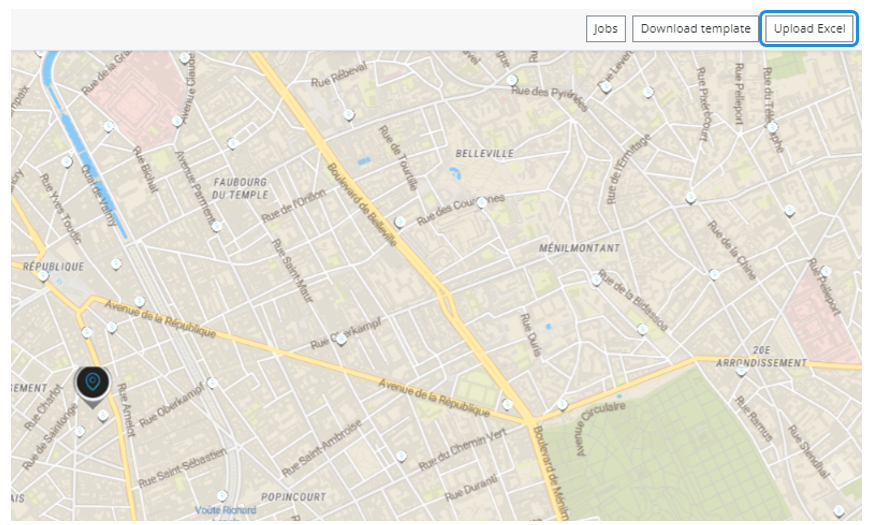Select the marker beneath the 20E Arrondissement label
Image resolution: width=872 pixels, height=525 pixels.
pyautogui.click(x=741, y=371)
